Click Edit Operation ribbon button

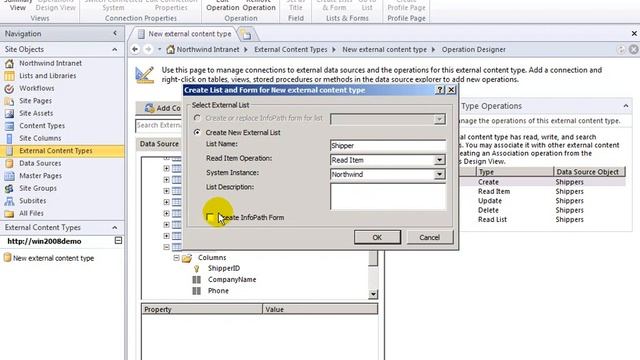point(222,4)
